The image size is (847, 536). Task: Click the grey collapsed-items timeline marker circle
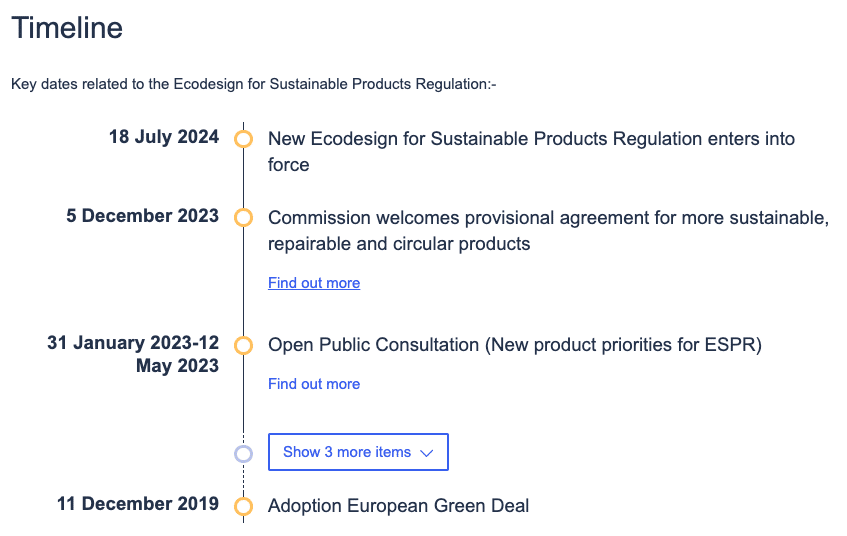pos(243,453)
